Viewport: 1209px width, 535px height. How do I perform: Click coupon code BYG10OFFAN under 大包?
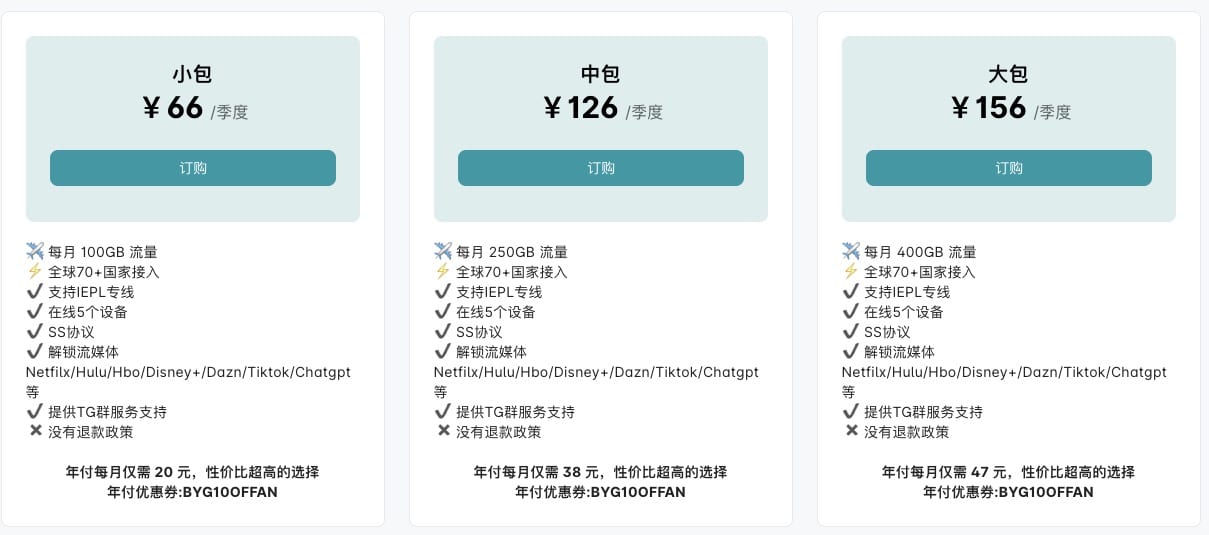[x=1050, y=492]
